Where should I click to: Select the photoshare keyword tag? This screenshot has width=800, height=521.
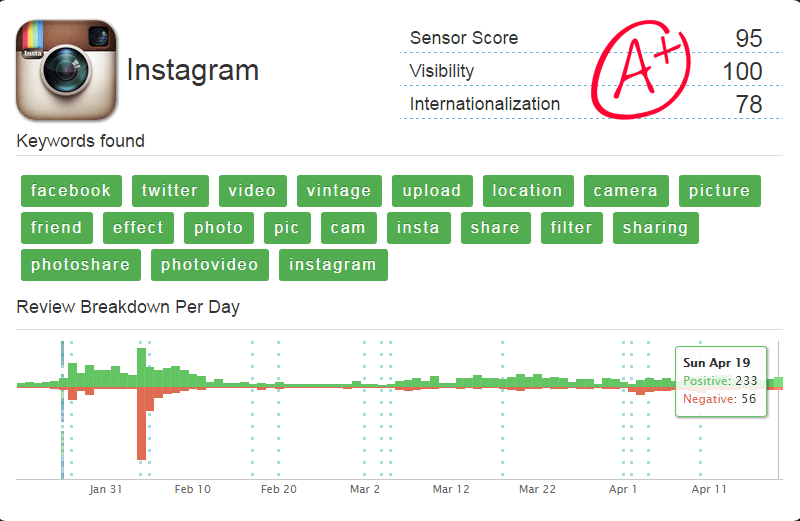(x=81, y=265)
